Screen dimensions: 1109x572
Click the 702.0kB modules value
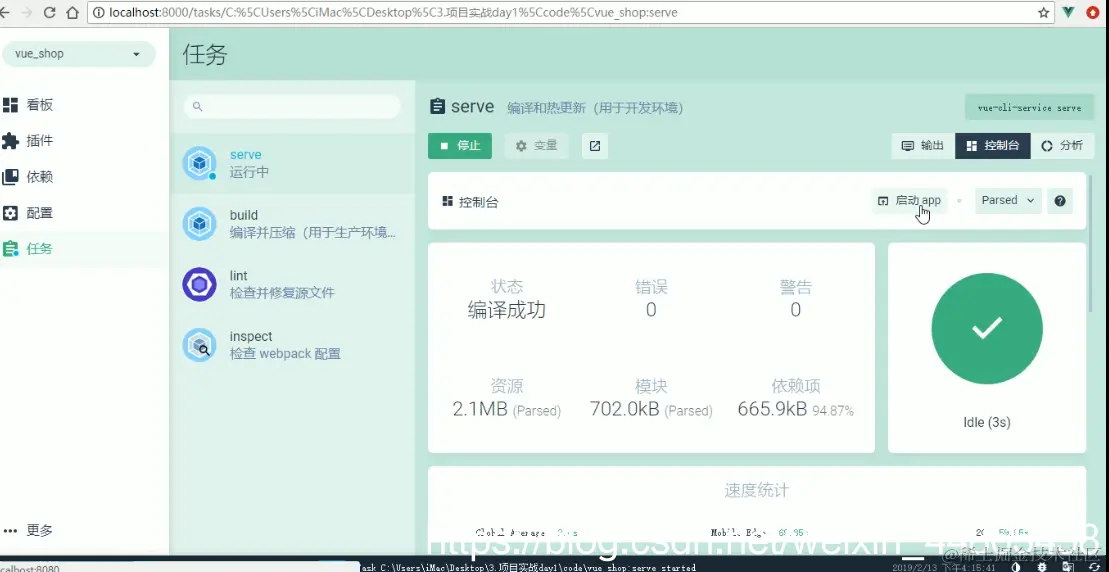pos(625,409)
